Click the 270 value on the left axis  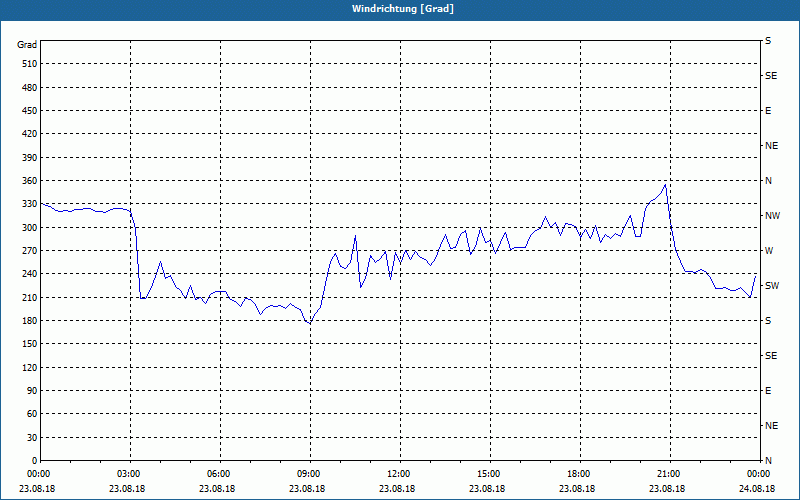coord(30,251)
